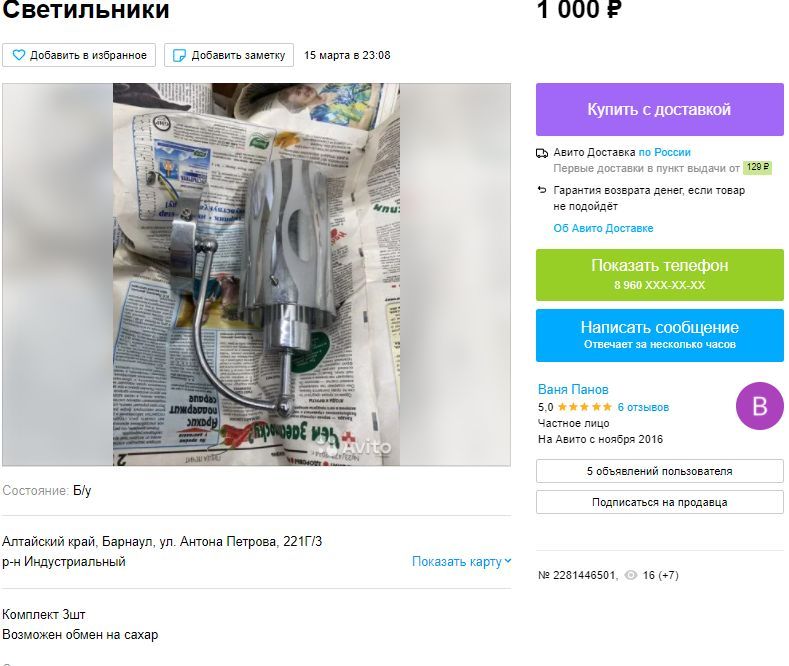This screenshot has width=789, height=666.
Task: Write a message to the seller
Action: tap(660, 335)
